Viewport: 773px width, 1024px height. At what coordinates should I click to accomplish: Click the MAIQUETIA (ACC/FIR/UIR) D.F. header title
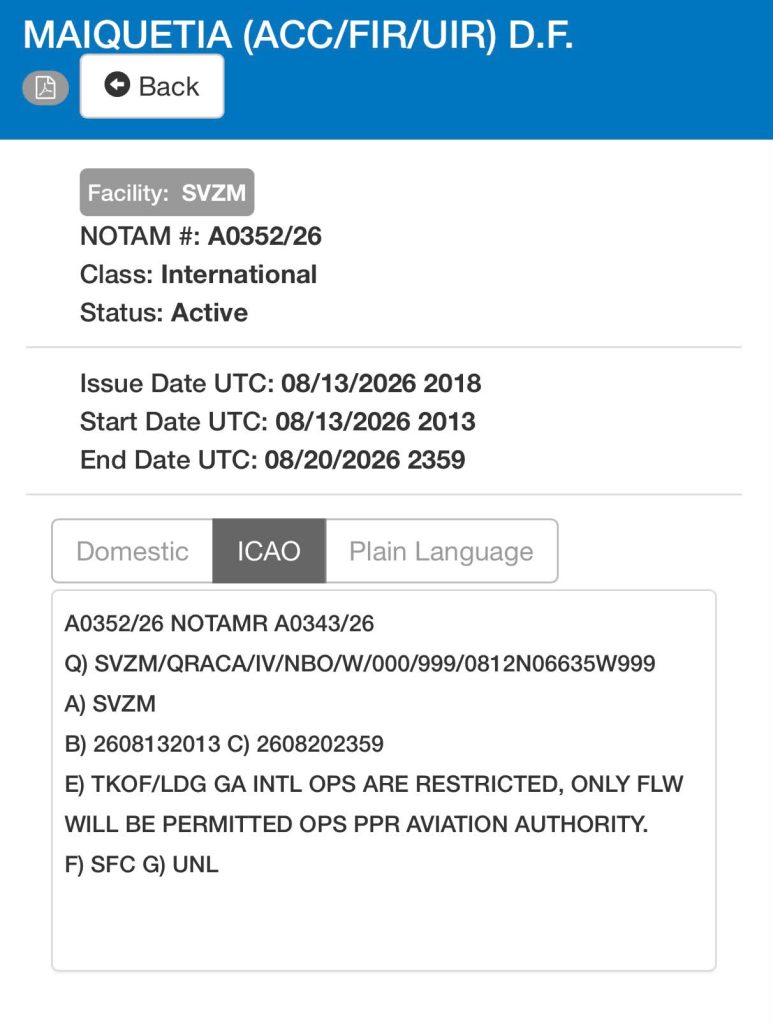click(x=298, y=35)
